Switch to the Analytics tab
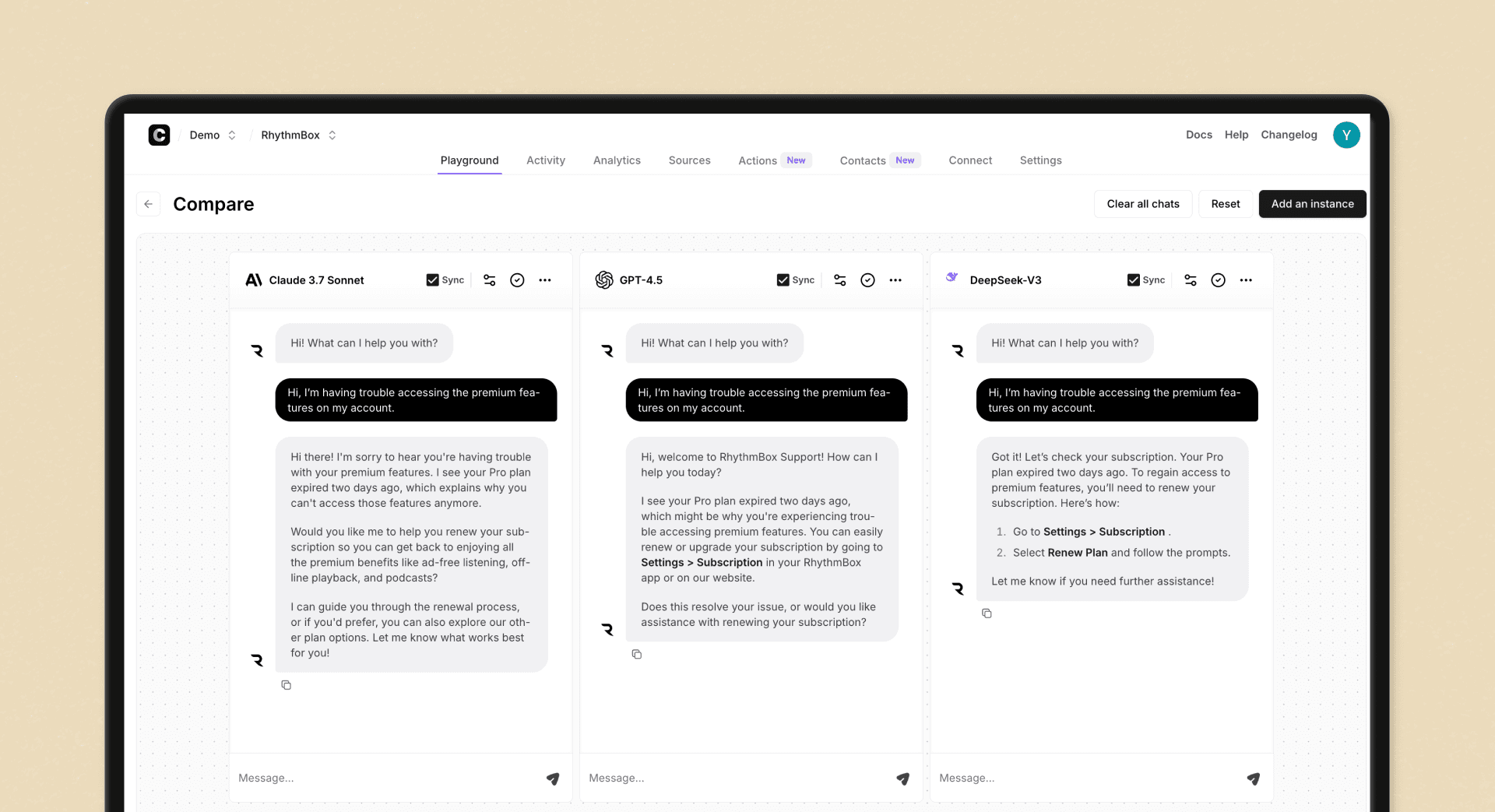 [x=617, y=160]
